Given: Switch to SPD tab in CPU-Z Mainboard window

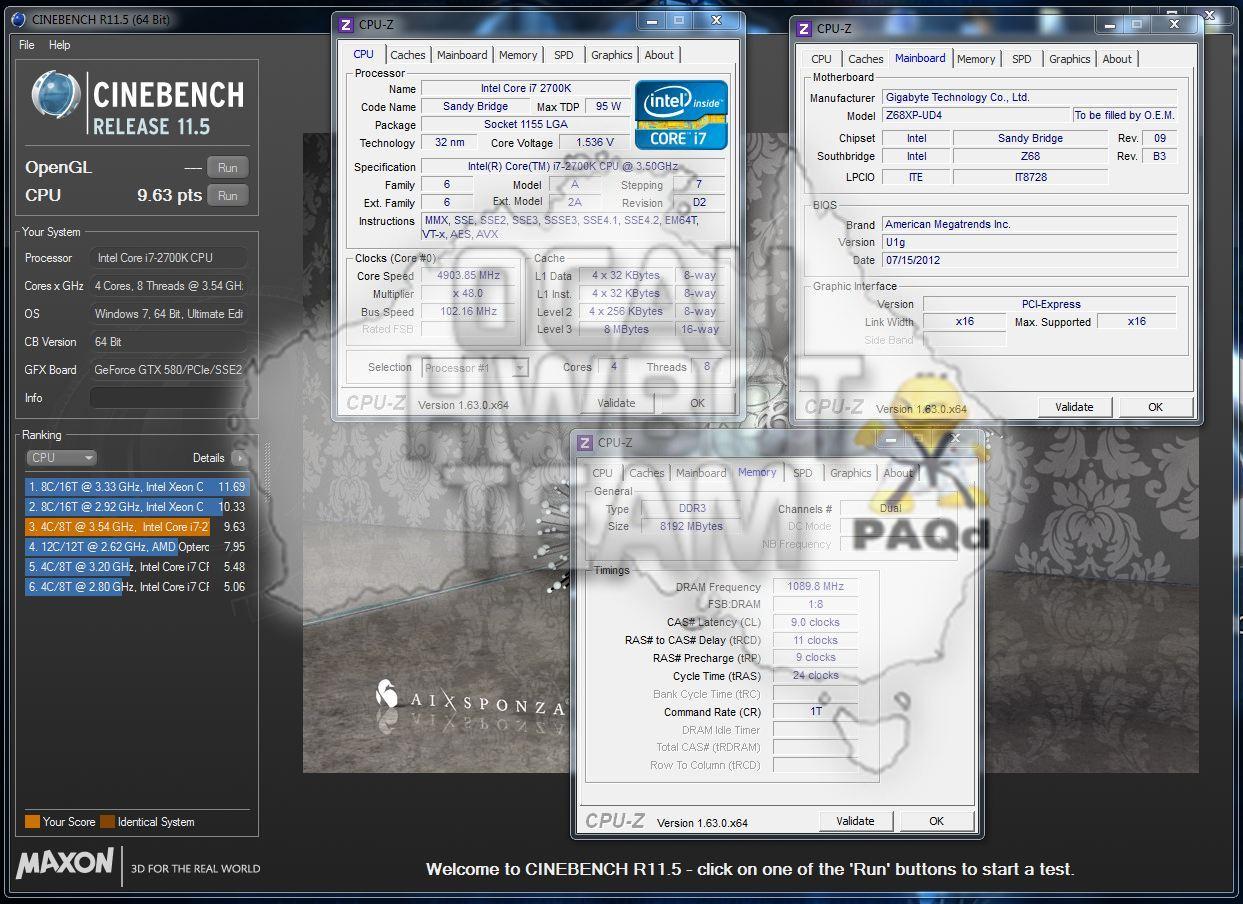Looking at the screenshot, I should [1022, 59].
